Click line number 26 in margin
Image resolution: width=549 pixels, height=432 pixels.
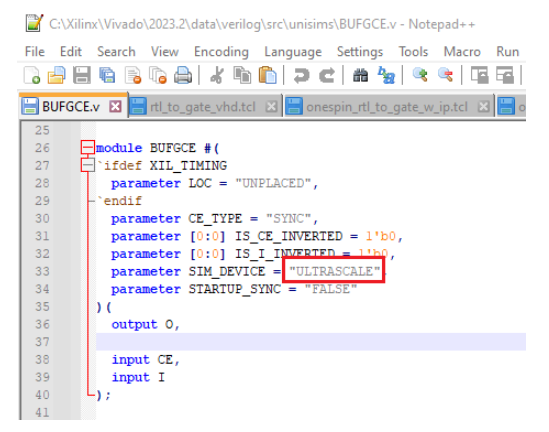42,148
